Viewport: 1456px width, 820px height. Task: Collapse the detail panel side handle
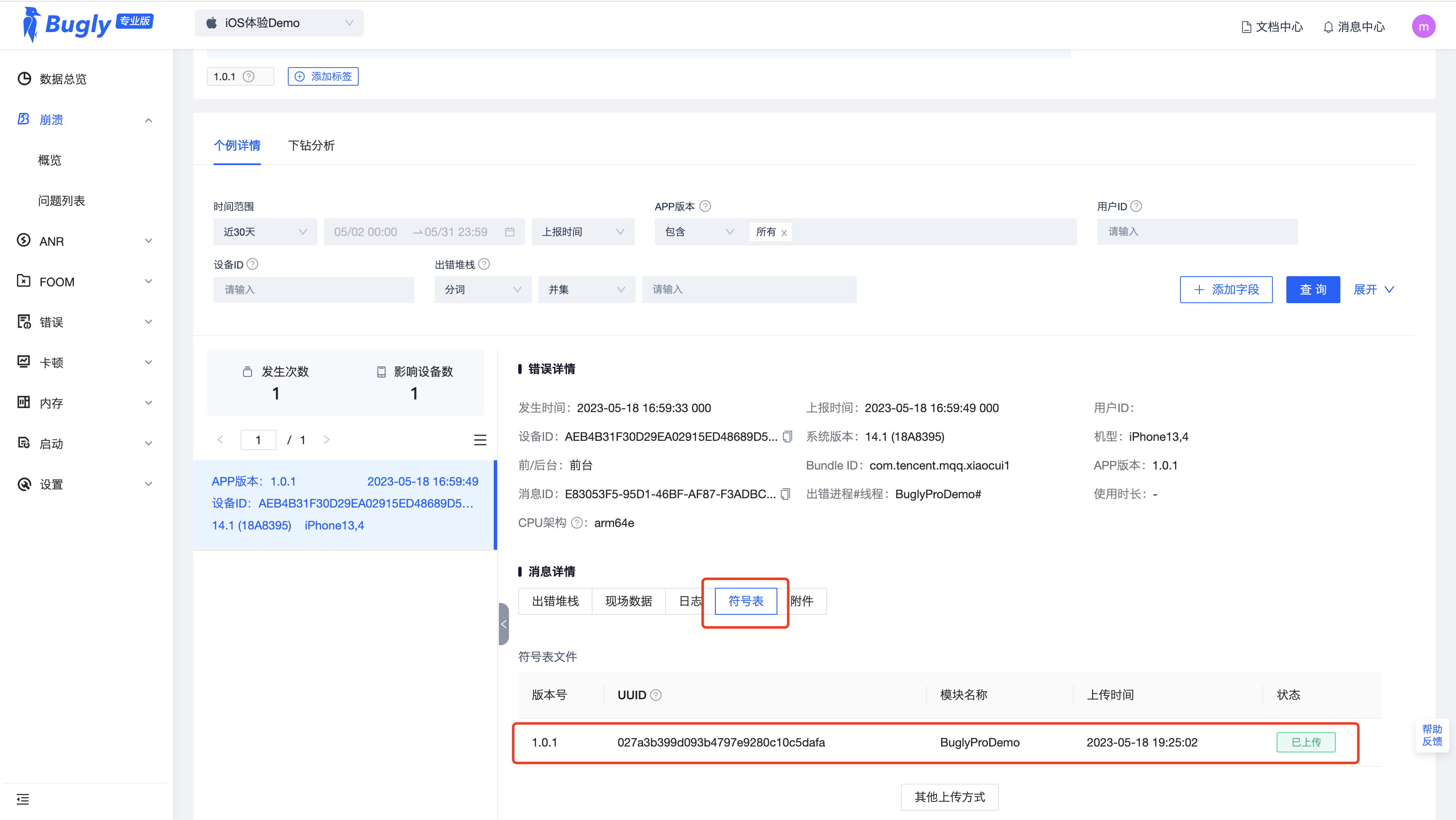[503, 625]
